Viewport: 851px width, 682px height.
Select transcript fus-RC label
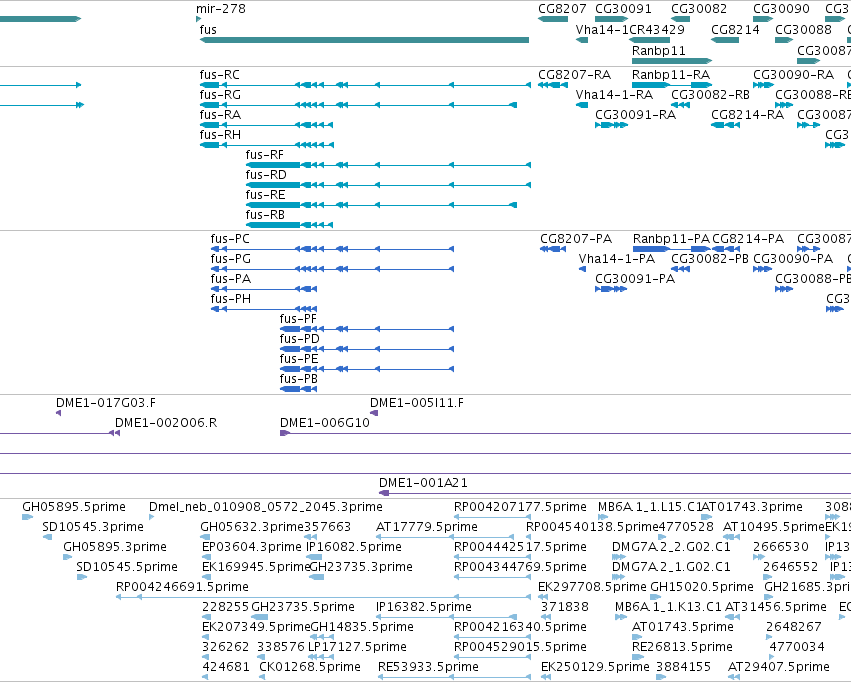click(x=220, y=74)
